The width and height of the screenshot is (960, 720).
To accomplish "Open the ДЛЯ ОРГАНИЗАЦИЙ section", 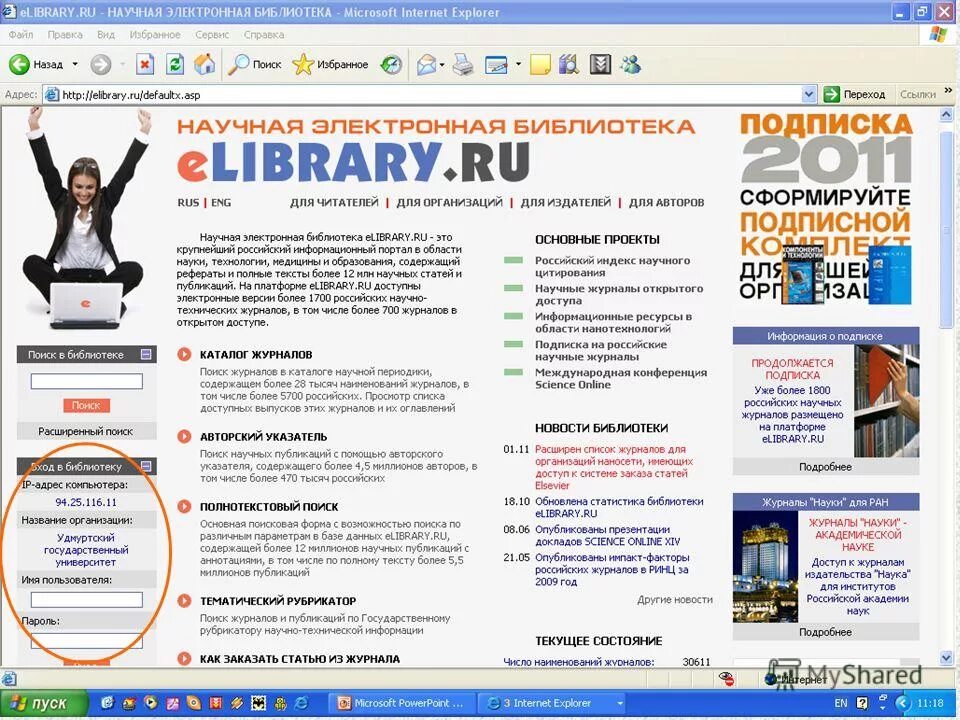I will tap(449, 202).
